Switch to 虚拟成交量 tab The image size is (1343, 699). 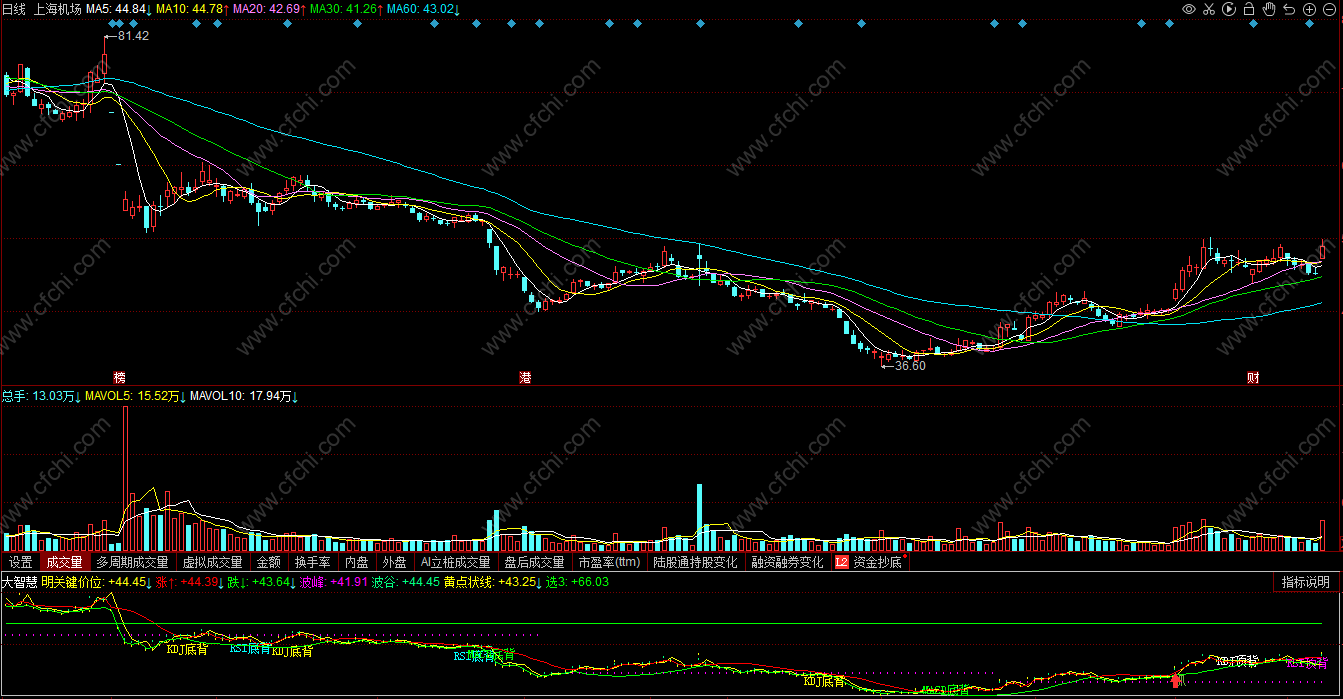pos(212,562)
